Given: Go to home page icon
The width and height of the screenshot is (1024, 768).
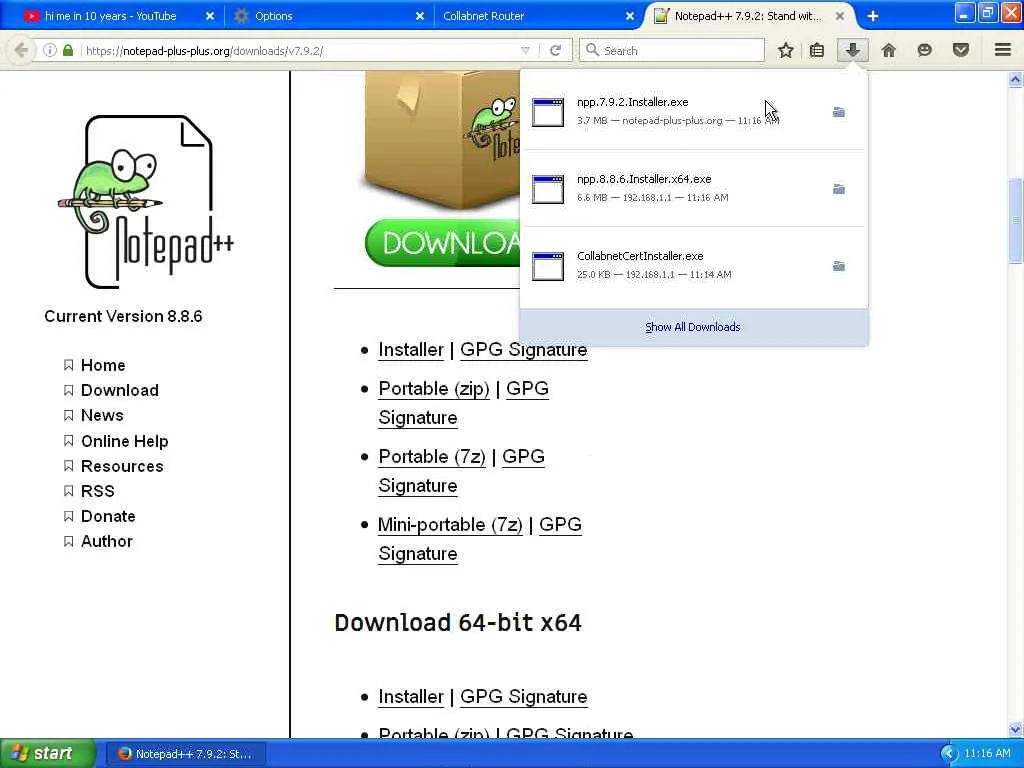Looking at the screenshot, I should click(888, 50).
